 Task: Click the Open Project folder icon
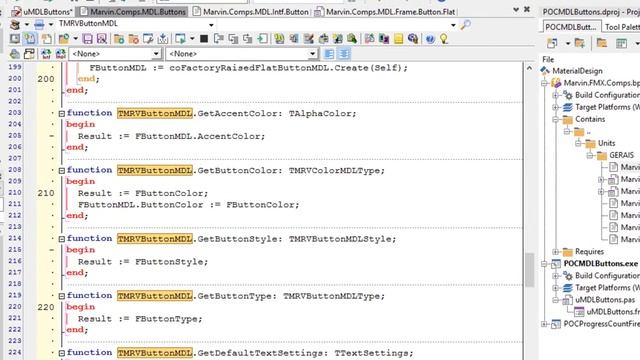click(64, 39)
